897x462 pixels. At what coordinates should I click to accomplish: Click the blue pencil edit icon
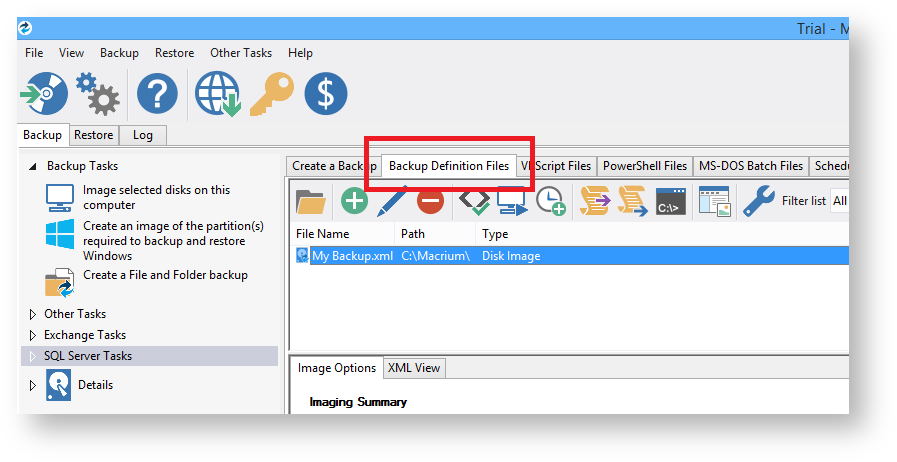coord(391,201)
